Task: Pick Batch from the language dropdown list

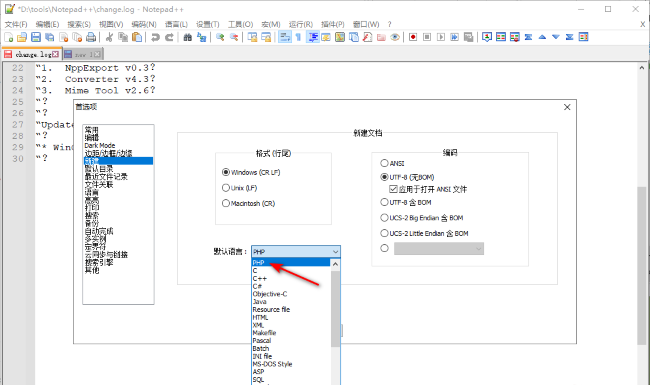Action: click(291, 349)
